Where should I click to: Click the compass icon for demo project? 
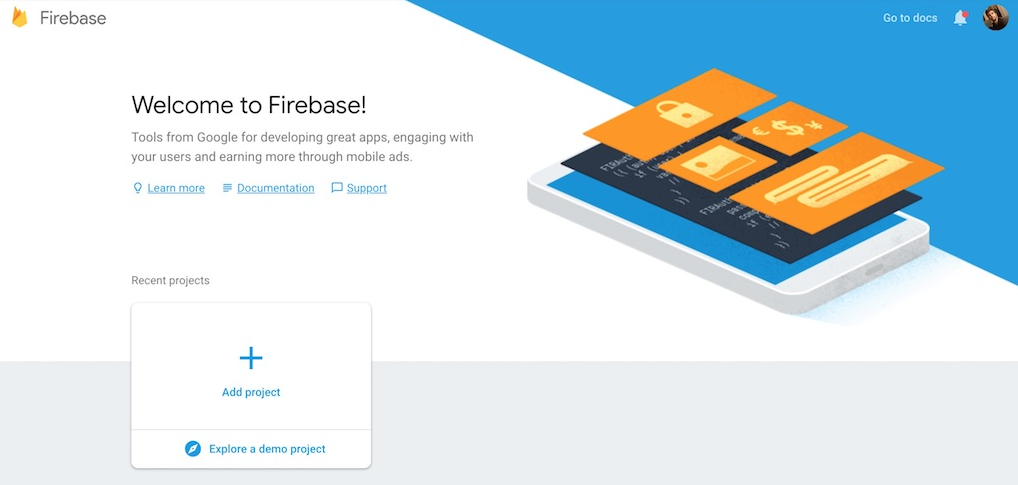[x=193, y=449]
